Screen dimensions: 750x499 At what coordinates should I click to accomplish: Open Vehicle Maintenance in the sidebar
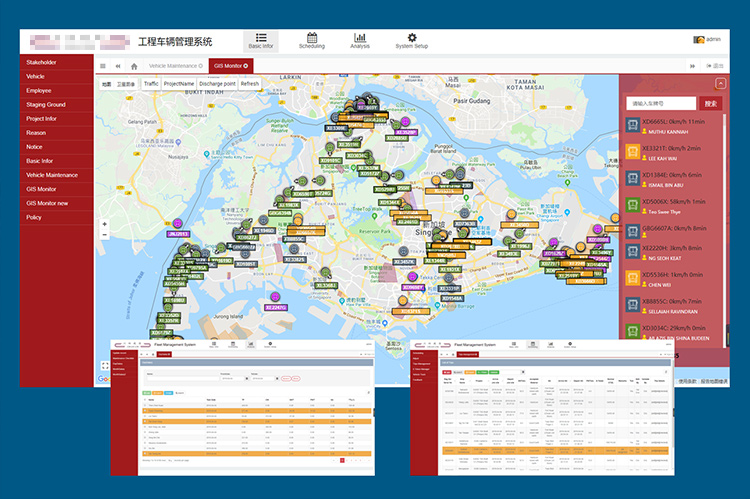56,175
